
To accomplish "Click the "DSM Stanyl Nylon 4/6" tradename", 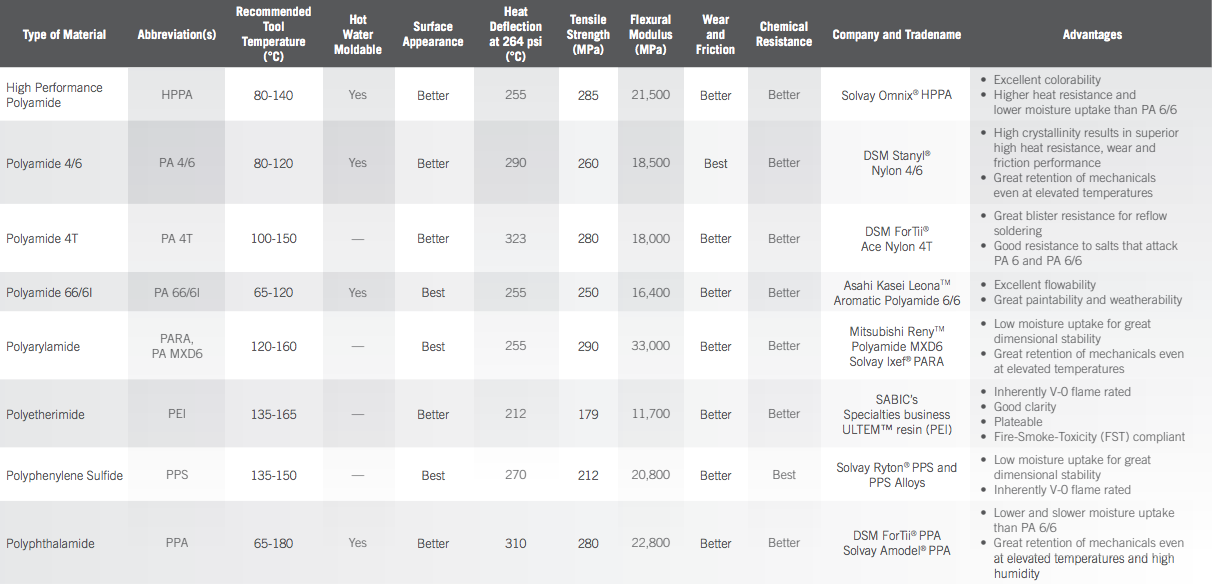I will click(896, 163).
